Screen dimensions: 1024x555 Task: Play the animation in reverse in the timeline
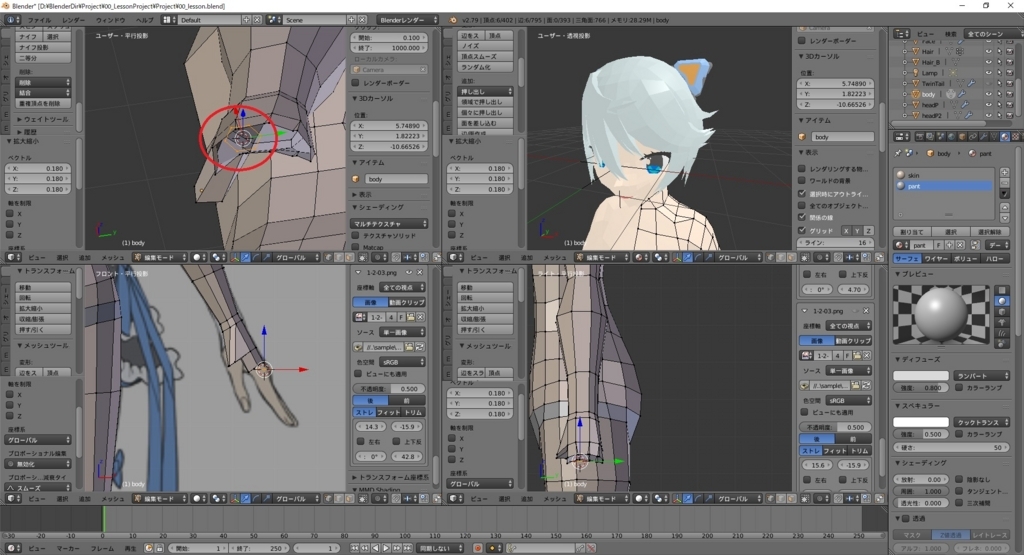tap(376, 548)
